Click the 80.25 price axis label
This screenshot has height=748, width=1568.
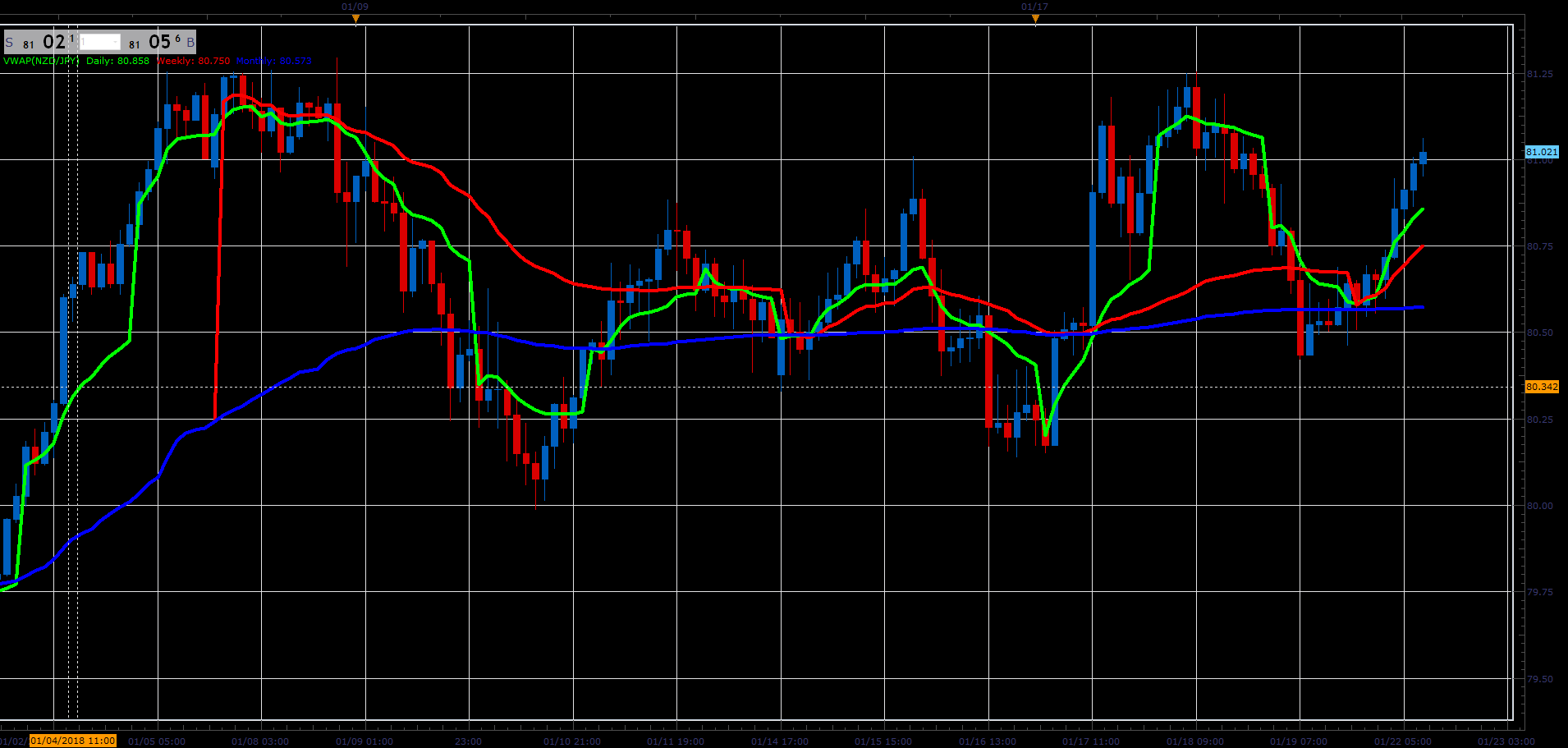pos(1539,420)
